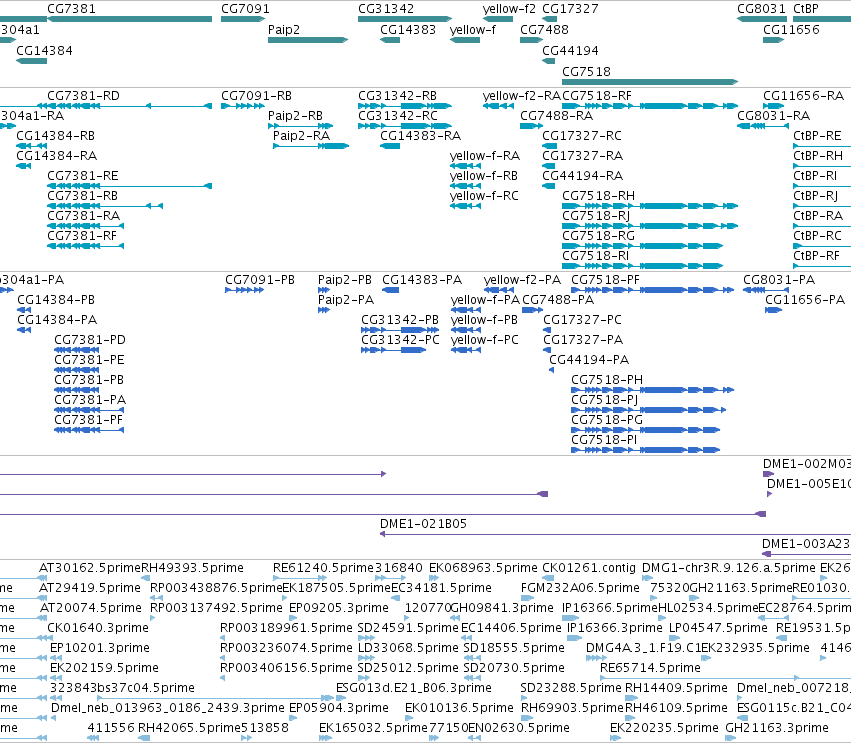Click the CG31342-PB protein label
851x743 pixels.
click(x=400, y=320)
